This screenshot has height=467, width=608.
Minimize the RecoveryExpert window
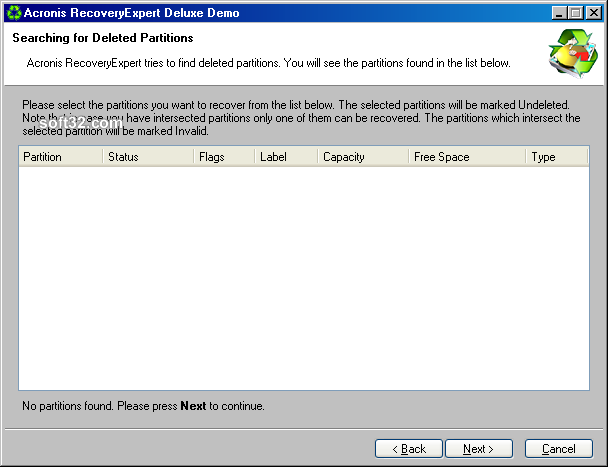(559, 13)
